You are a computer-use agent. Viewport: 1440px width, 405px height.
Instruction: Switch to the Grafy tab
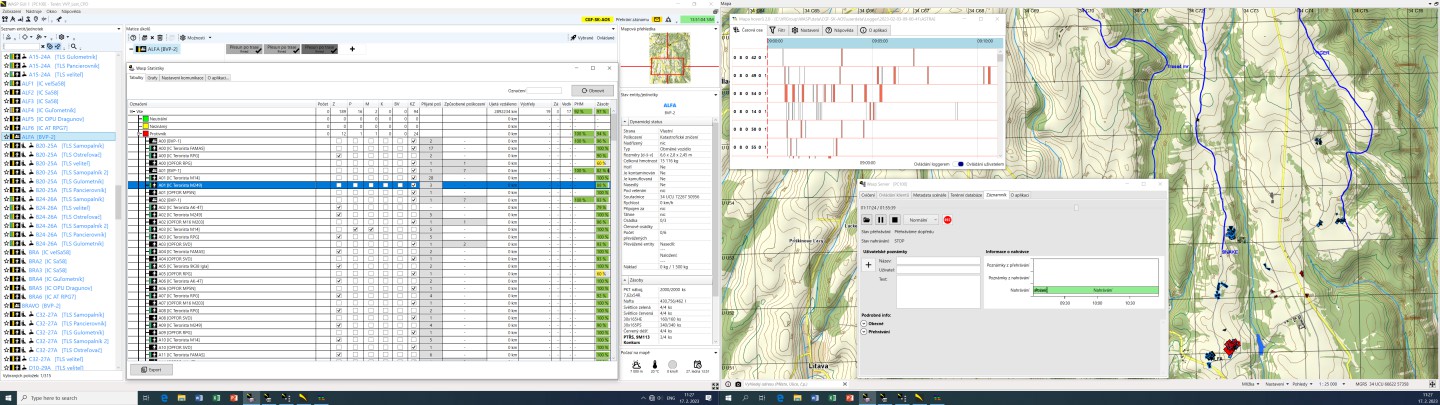point(152,77)
